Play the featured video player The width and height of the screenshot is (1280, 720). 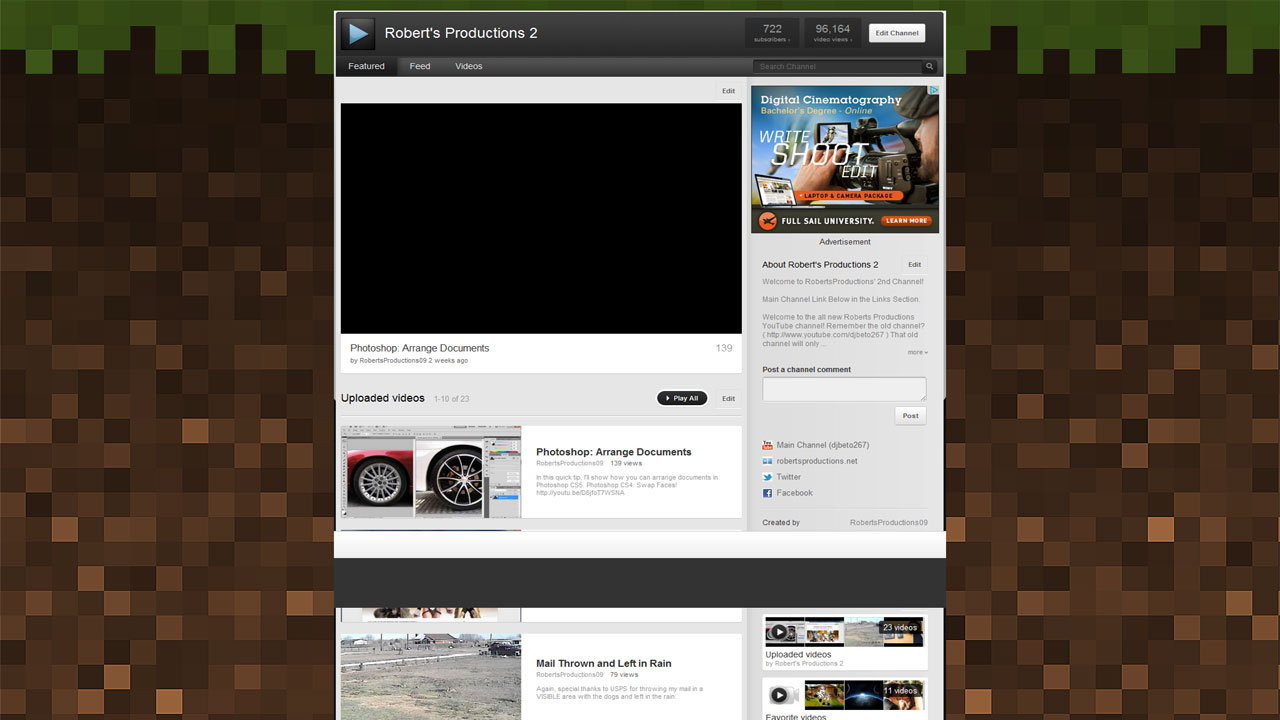tap(541, 218)
